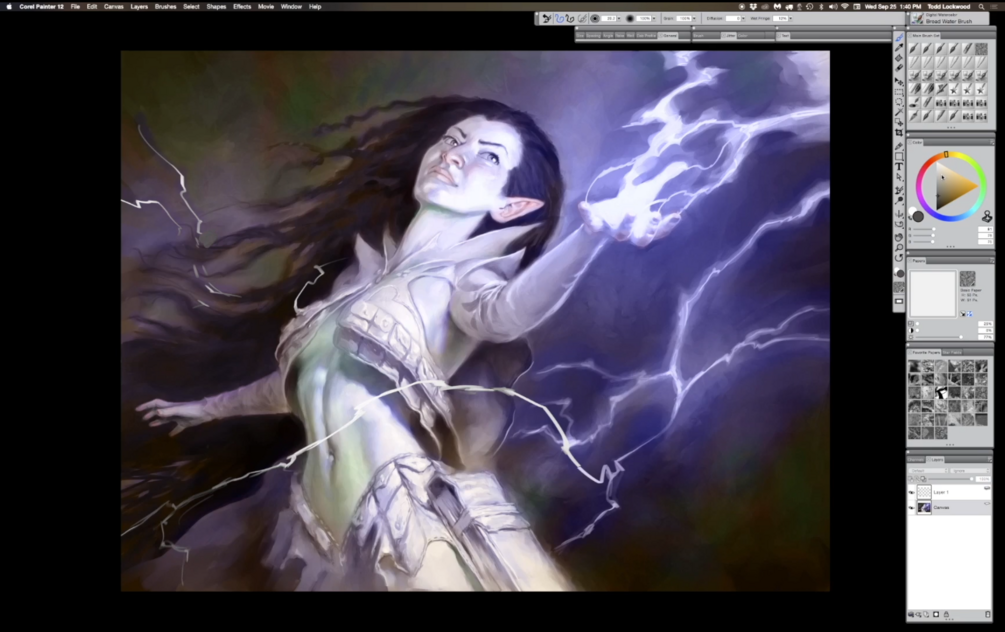Select the Eraser tool

(x=899, y=68)
